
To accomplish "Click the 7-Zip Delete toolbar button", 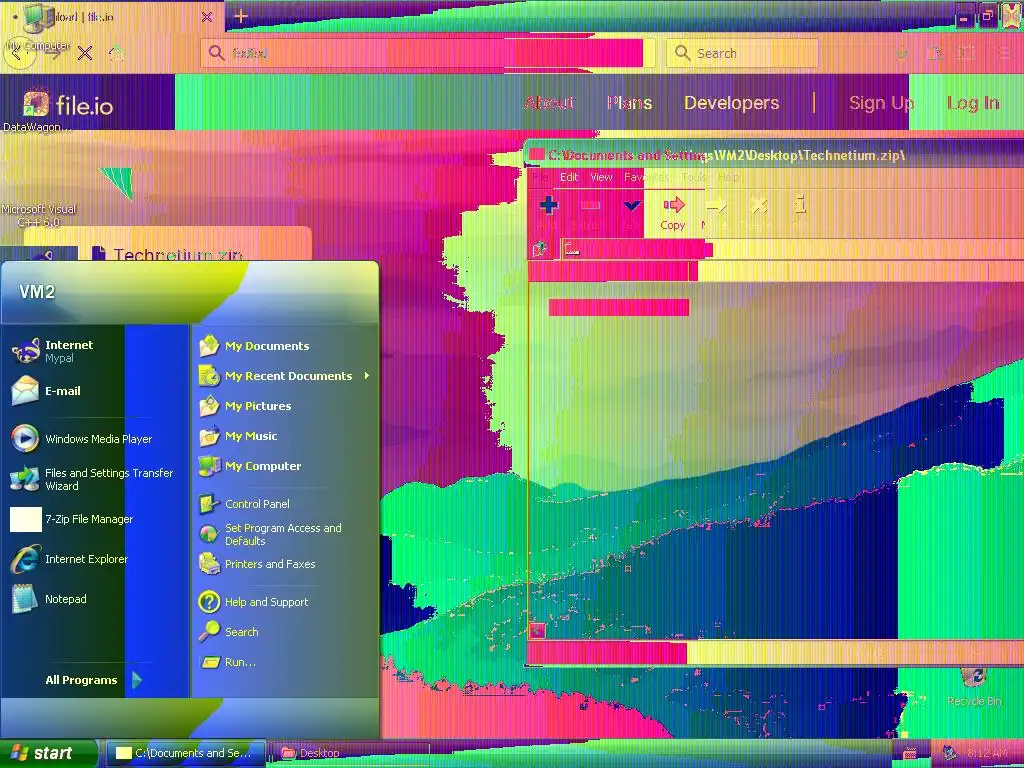I will 759,212.
